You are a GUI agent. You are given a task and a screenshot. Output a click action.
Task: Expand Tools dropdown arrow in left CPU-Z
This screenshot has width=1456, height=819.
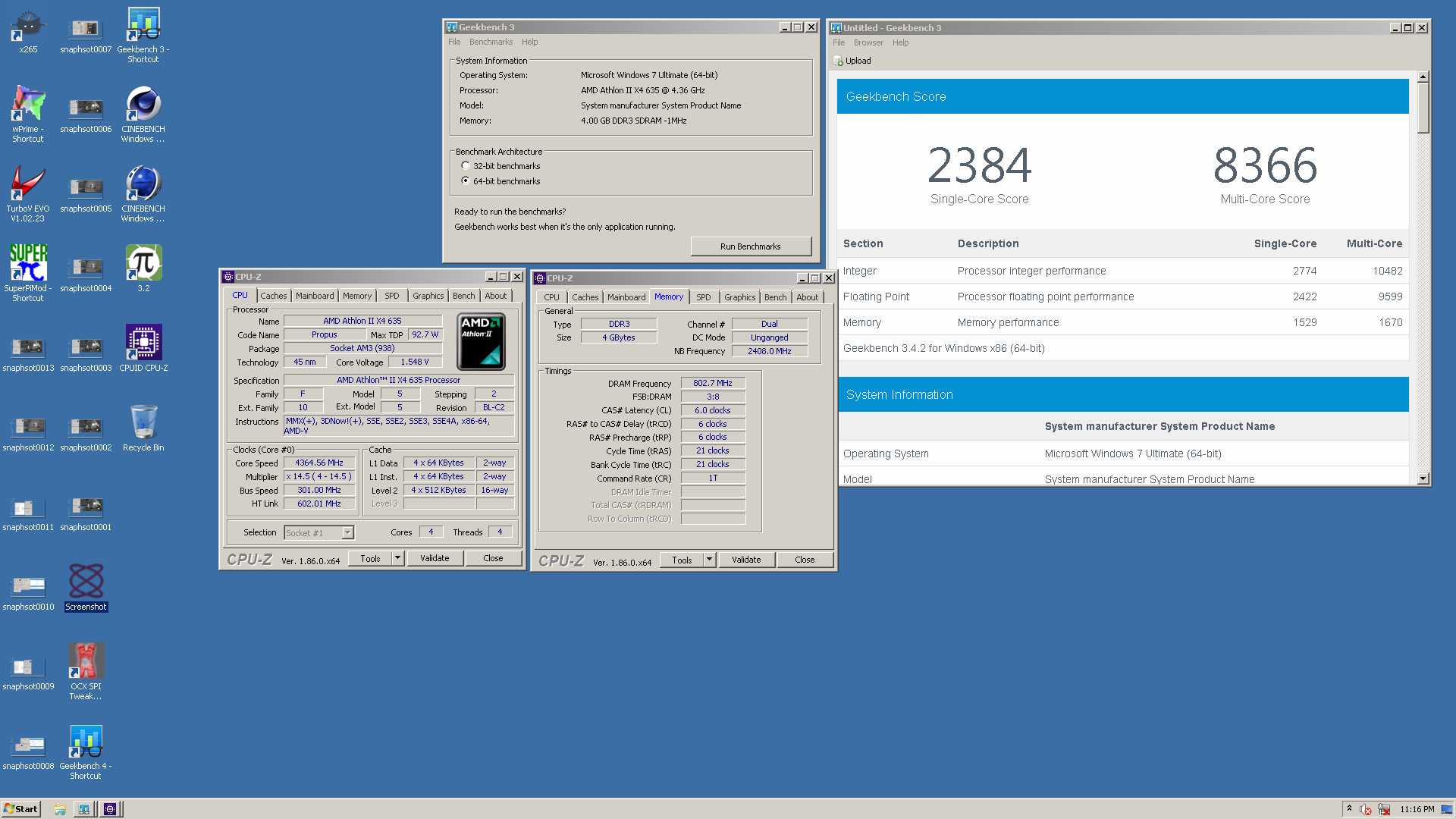tap(397, 558)
